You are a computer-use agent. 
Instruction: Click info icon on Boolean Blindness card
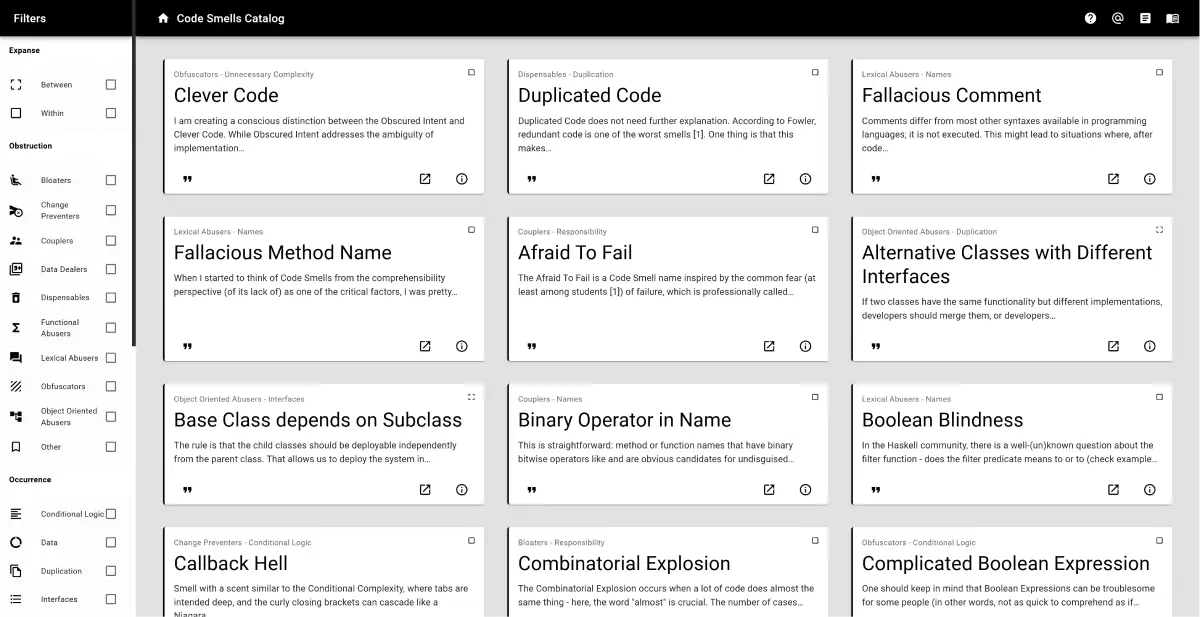[x=1149, y=490]
